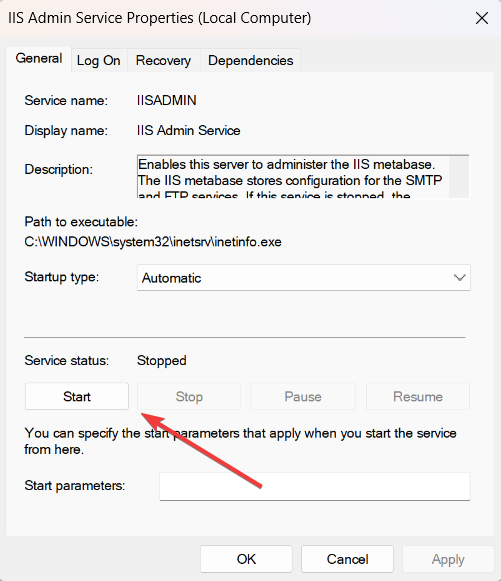Expand the Startup type dropdown arrow
Screen dimensions: 501x581
[x=459, y=278]
